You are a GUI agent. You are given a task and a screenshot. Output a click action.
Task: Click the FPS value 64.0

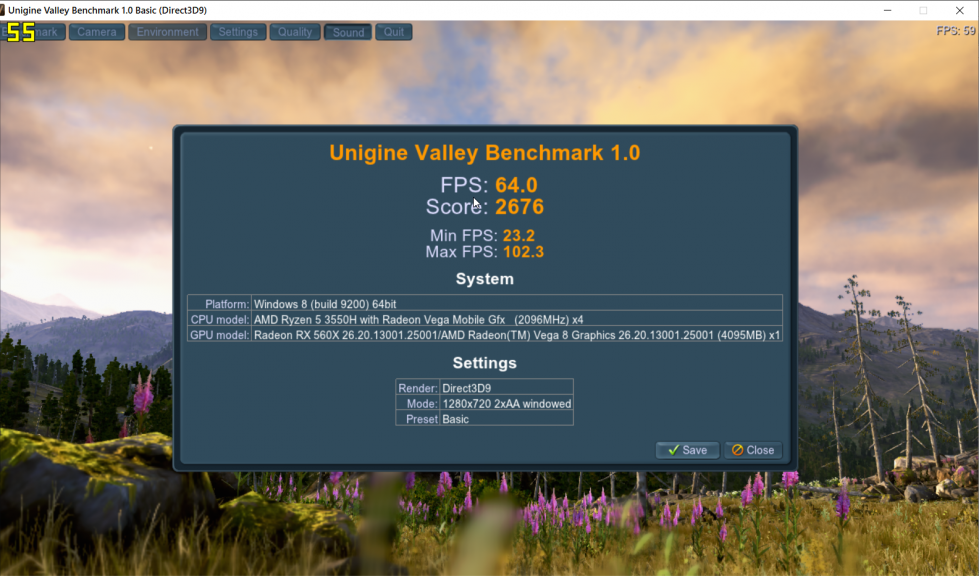516,185
